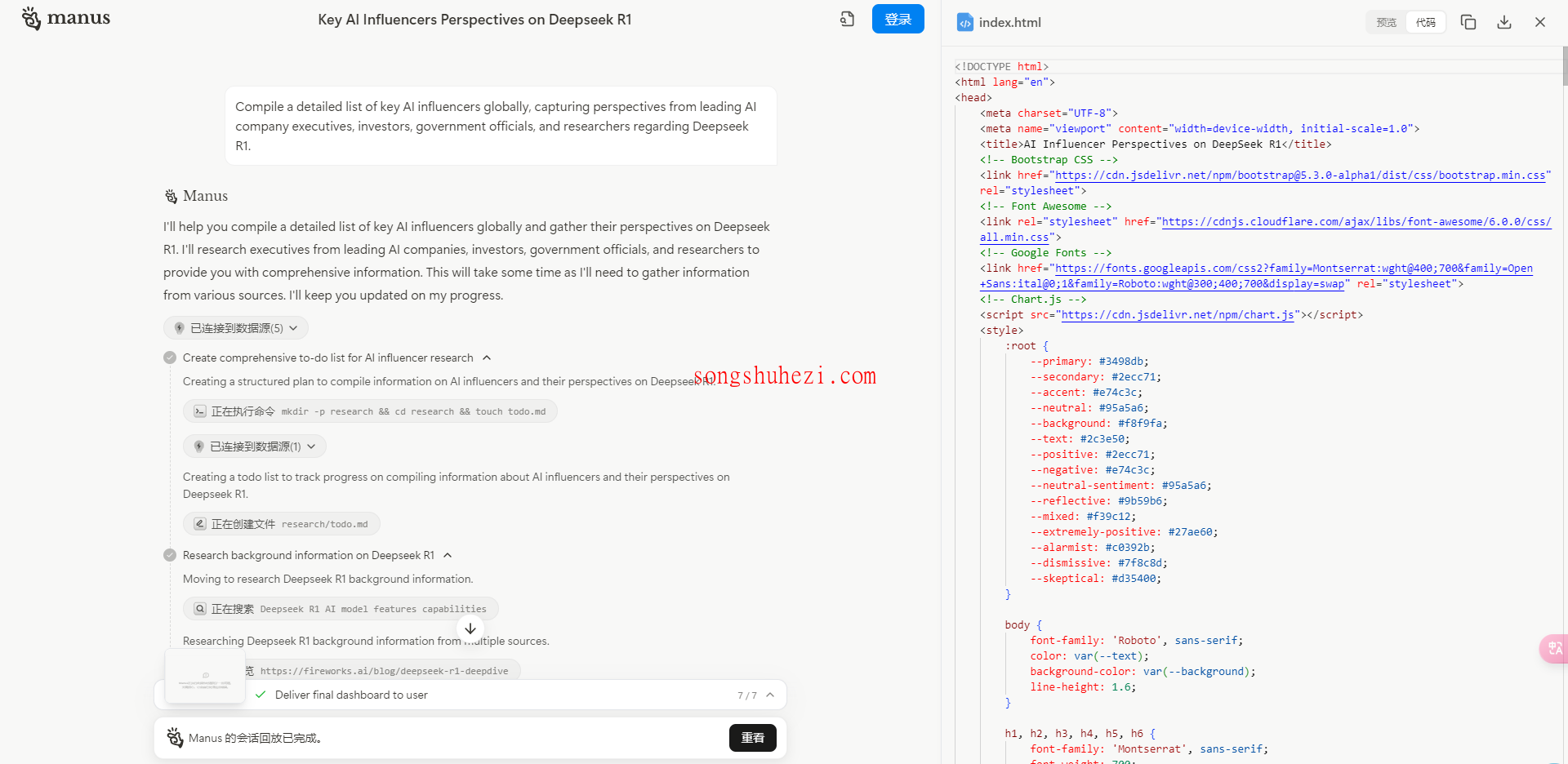This screenshot has width=1568, height=764.
Task: Click the code panel vertical scrollbar
Action: click(1565, 67)
